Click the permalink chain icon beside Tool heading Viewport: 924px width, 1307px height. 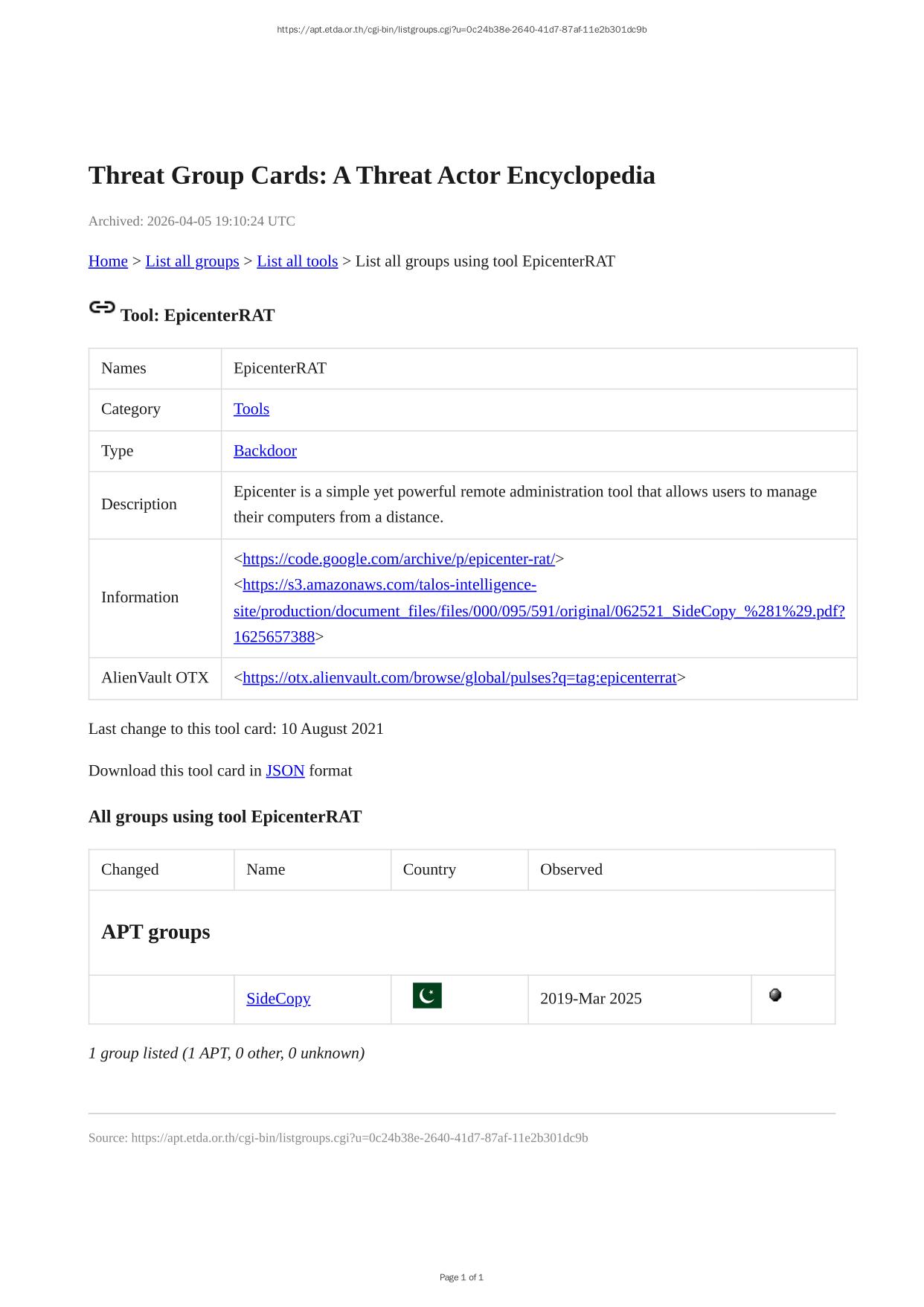102,307
